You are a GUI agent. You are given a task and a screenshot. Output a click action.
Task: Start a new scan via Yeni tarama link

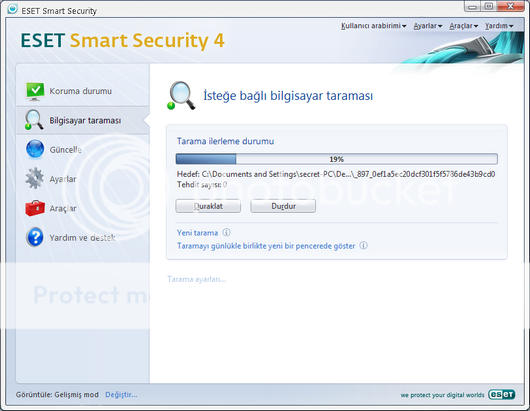coord(197,233)
